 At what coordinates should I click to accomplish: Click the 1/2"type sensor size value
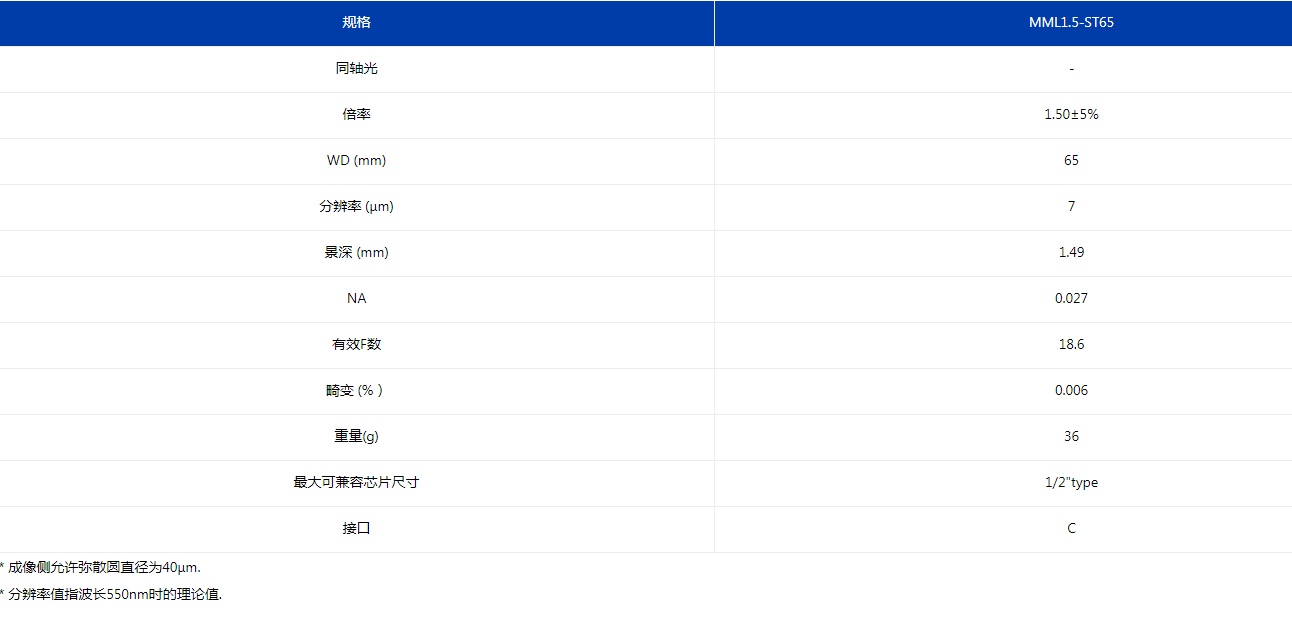click(1071, 483)
